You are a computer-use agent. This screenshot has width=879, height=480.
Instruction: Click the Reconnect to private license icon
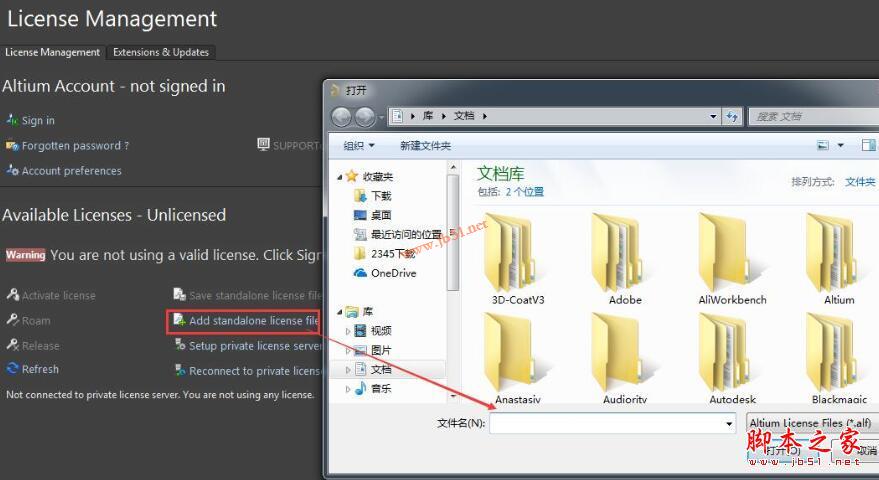click(x=180, y=370)
